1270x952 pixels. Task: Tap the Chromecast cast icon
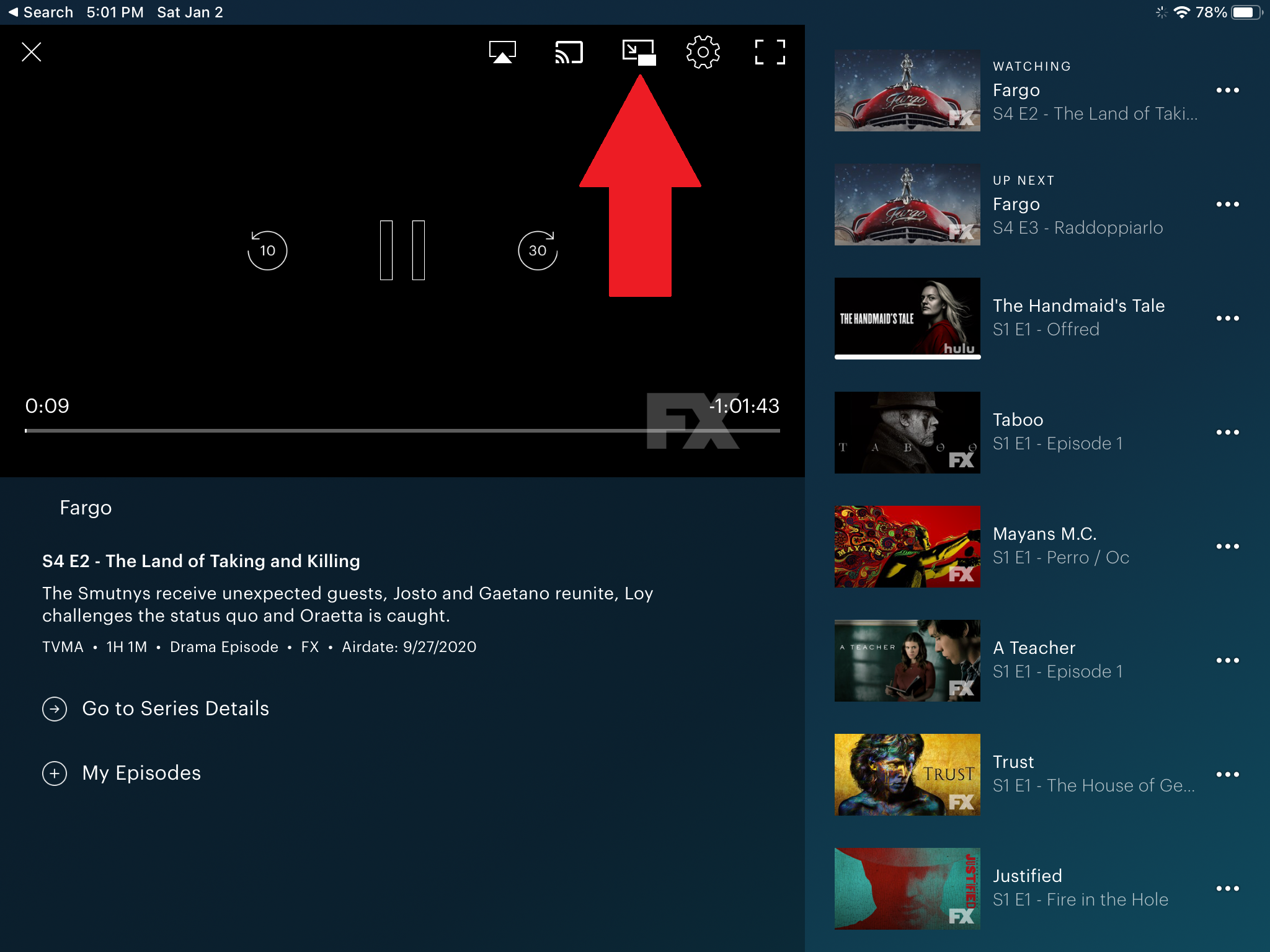569,52
